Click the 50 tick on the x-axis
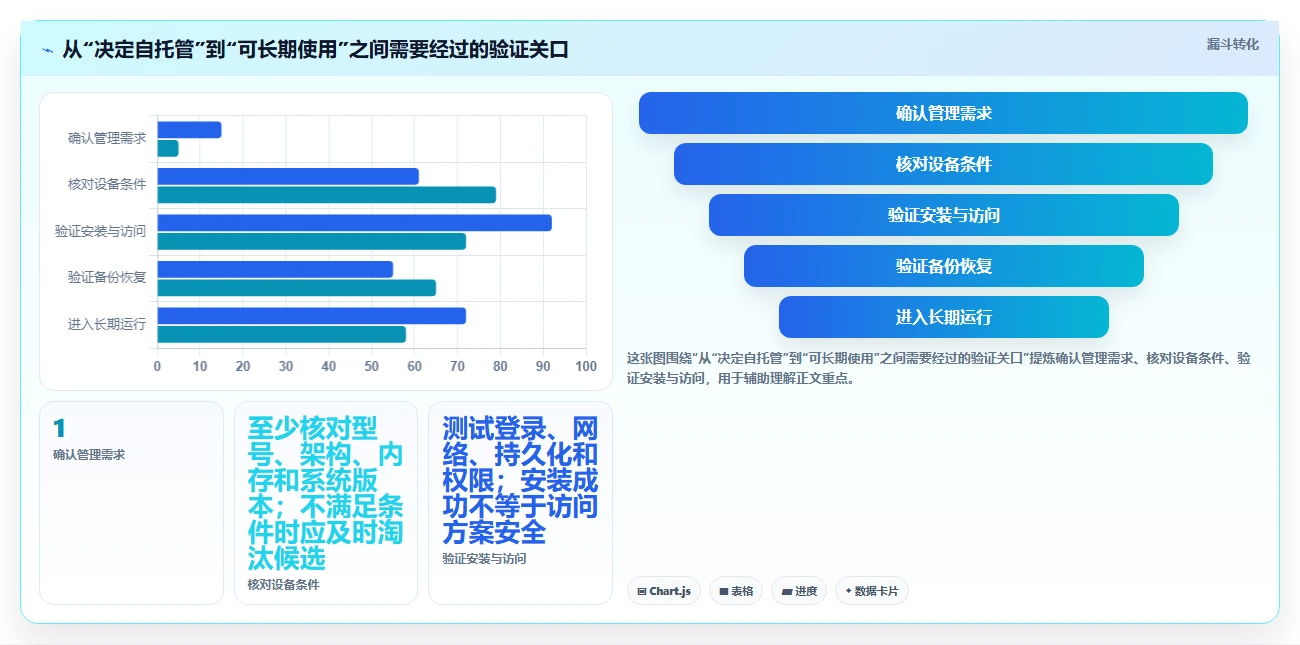1300x645 pixels. point(372,366)
